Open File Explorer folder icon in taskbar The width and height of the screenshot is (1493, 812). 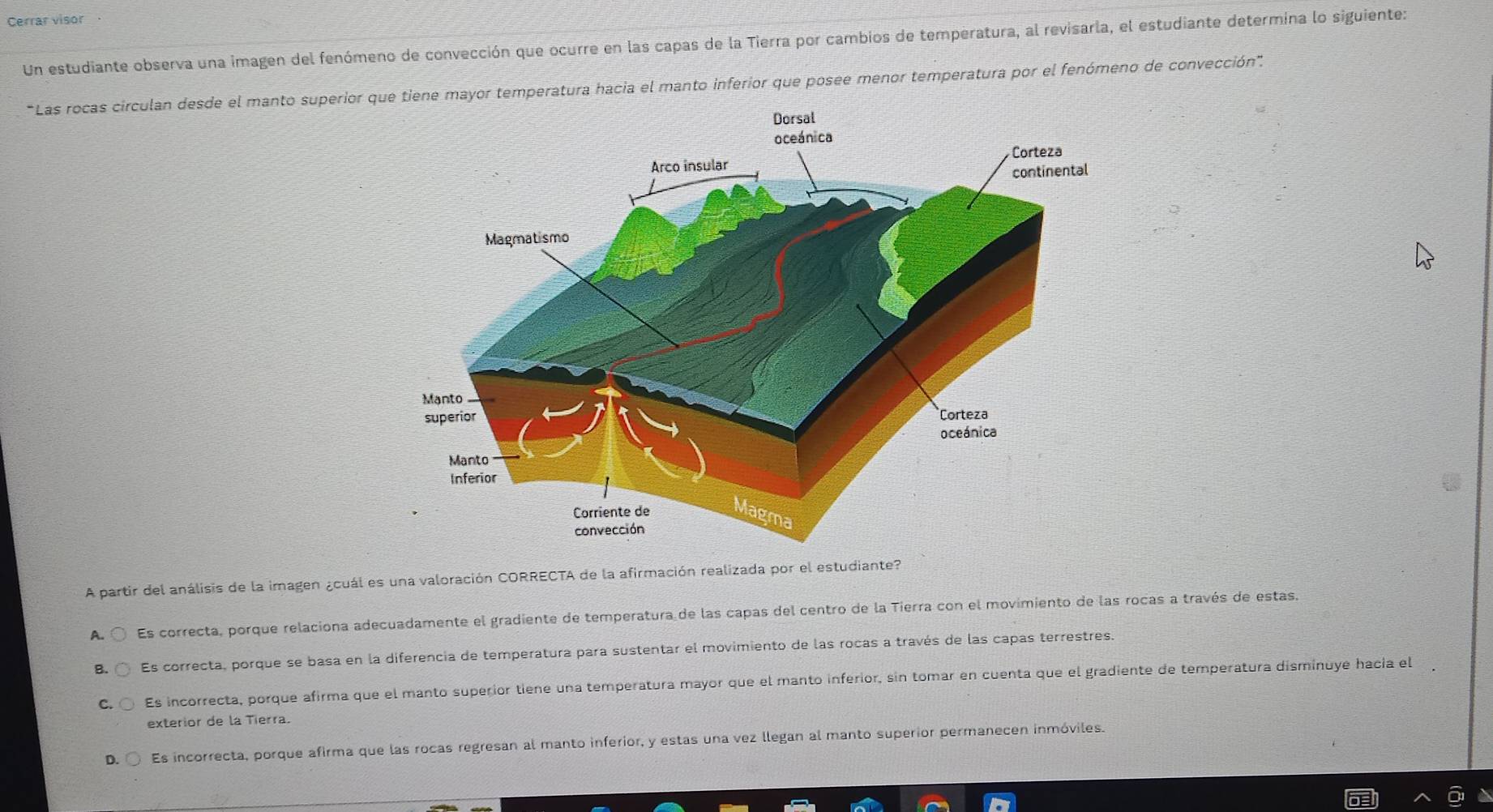734,806
